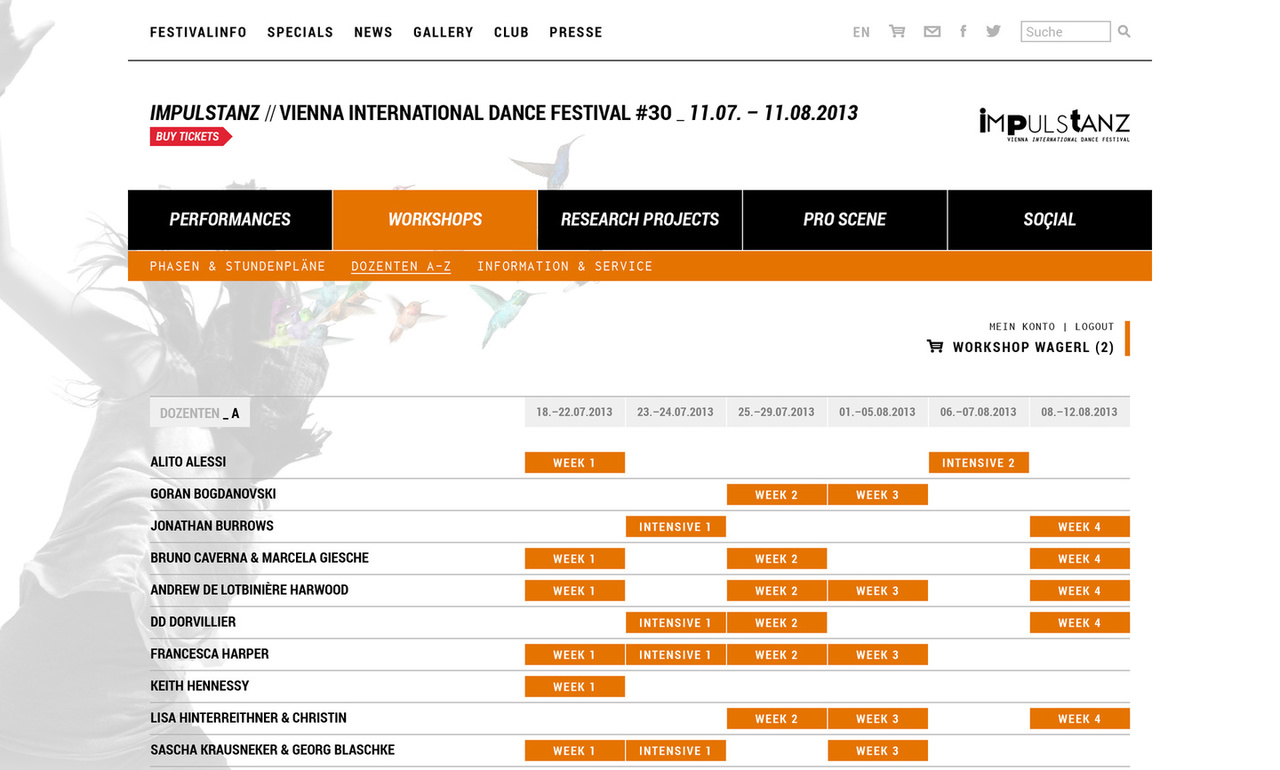Open Andrew de Lotbinière Harwood page

250,590
